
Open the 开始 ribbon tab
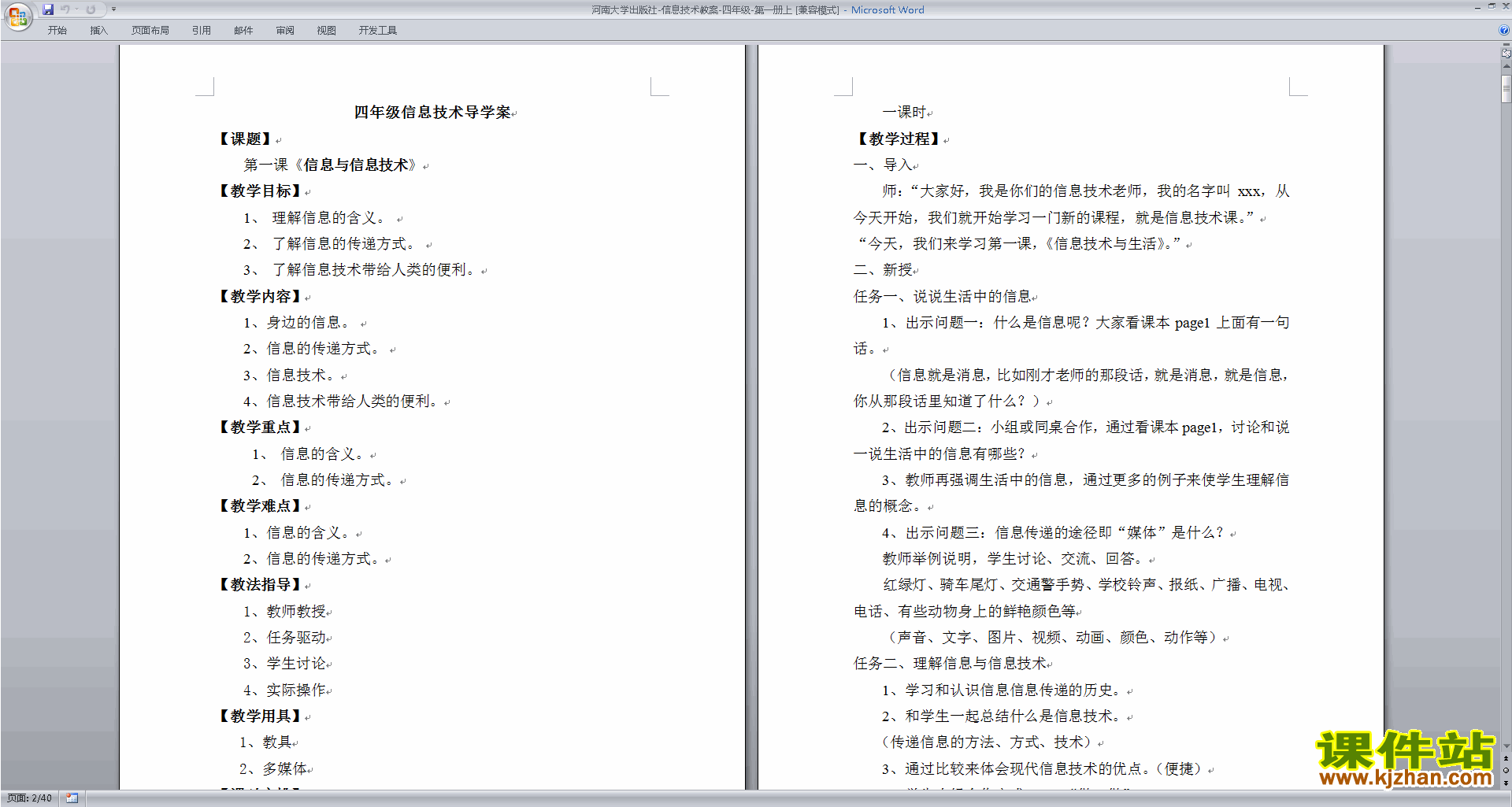[57, 31]
